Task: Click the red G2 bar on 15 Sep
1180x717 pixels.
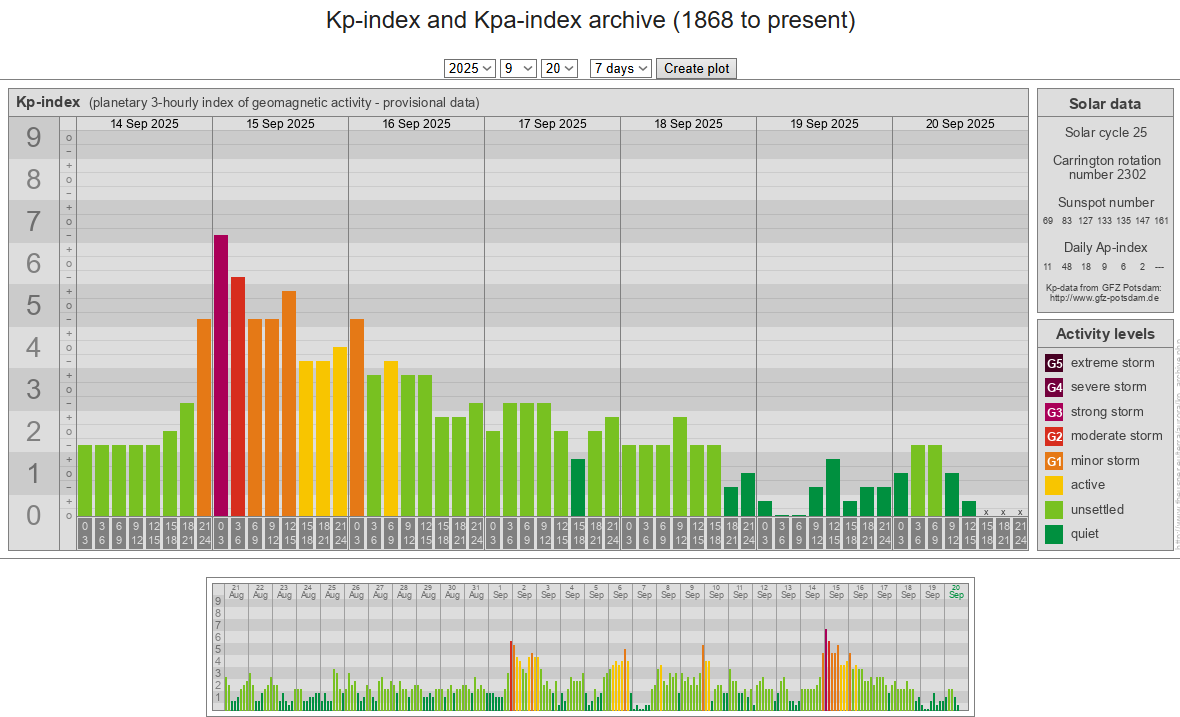Action: [238, 396]
